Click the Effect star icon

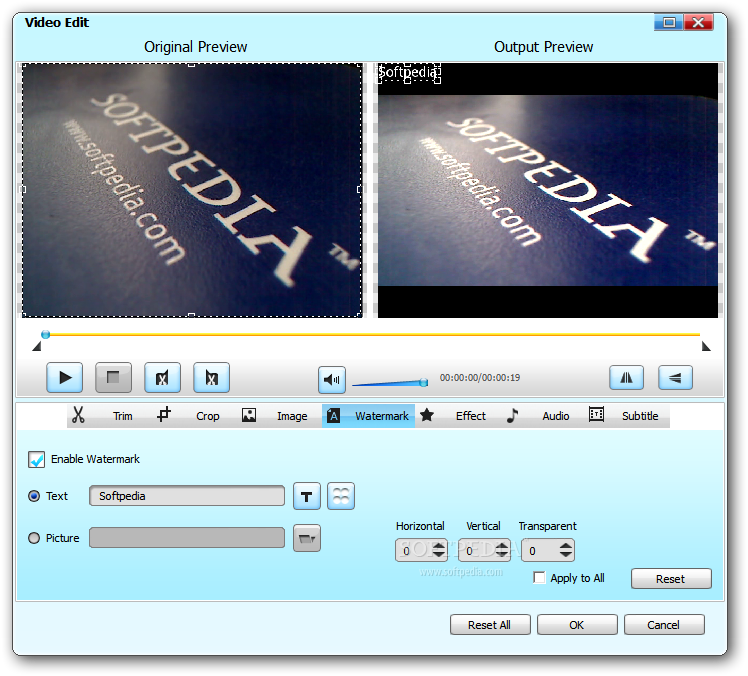click(x=427, y=415)
